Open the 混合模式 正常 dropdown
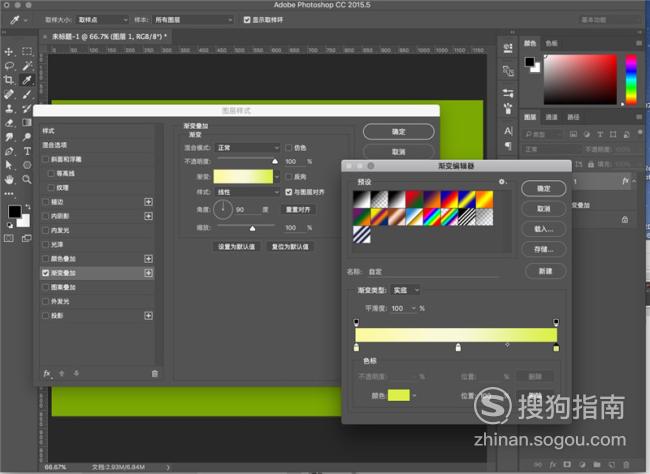This screenshot has width=650, height=474. coord(248,148)
